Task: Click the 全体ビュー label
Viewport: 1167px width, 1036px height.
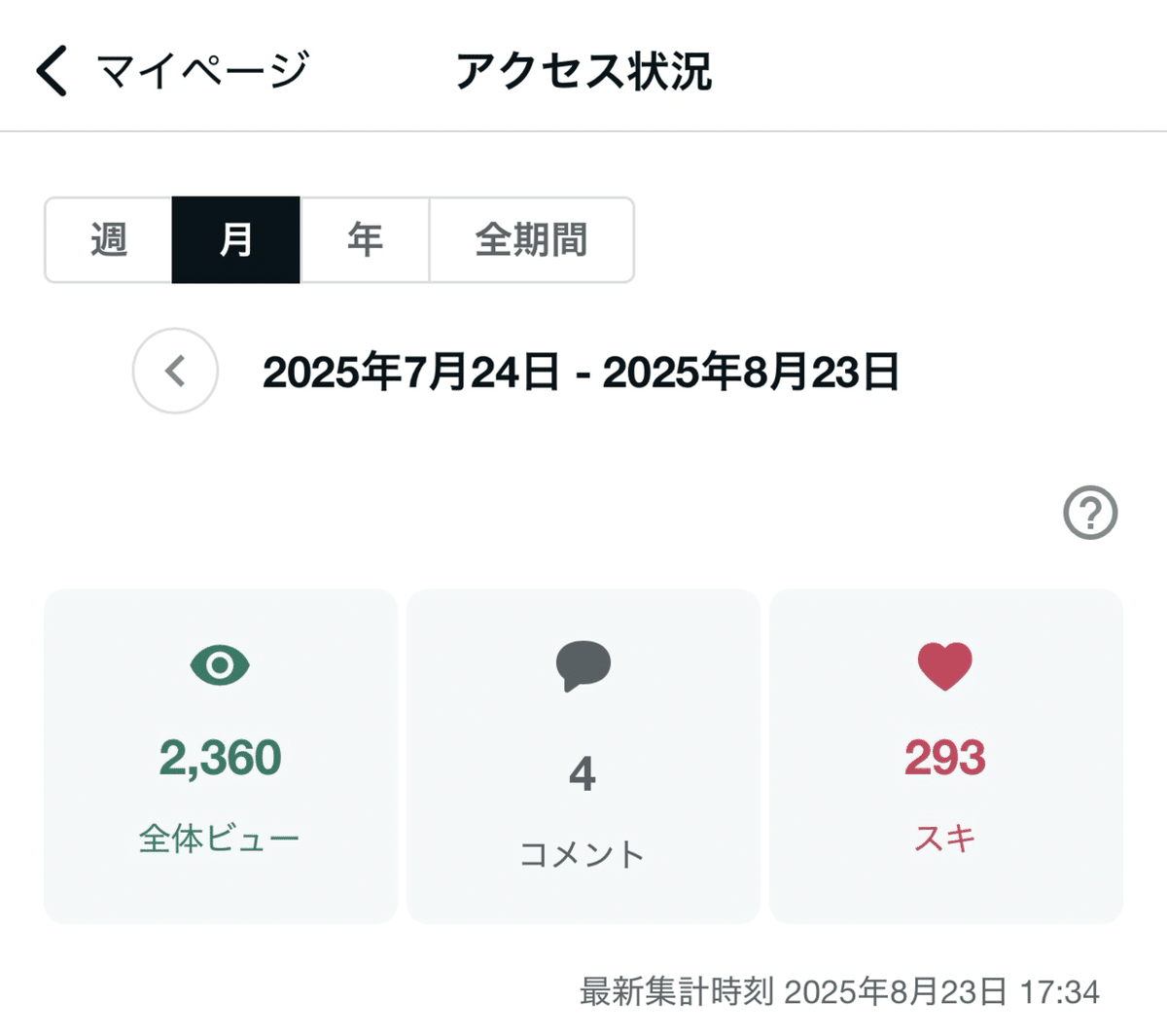Action: tap(220, 839)
